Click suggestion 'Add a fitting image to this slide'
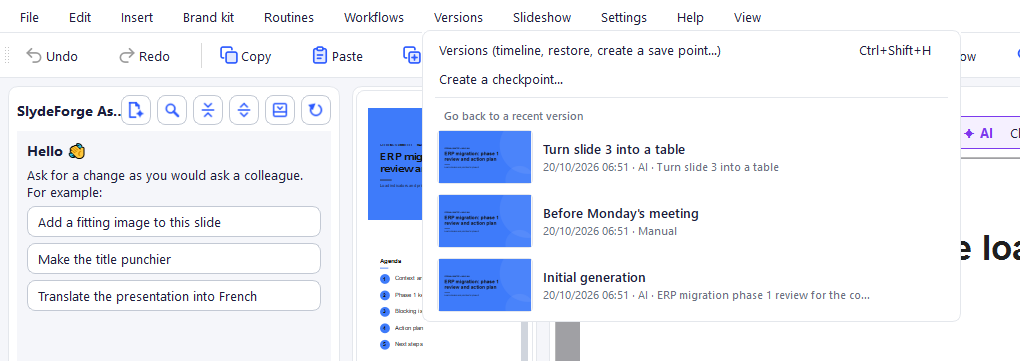The height and width of the screenshot is (361, 1020). coord(174,222)
